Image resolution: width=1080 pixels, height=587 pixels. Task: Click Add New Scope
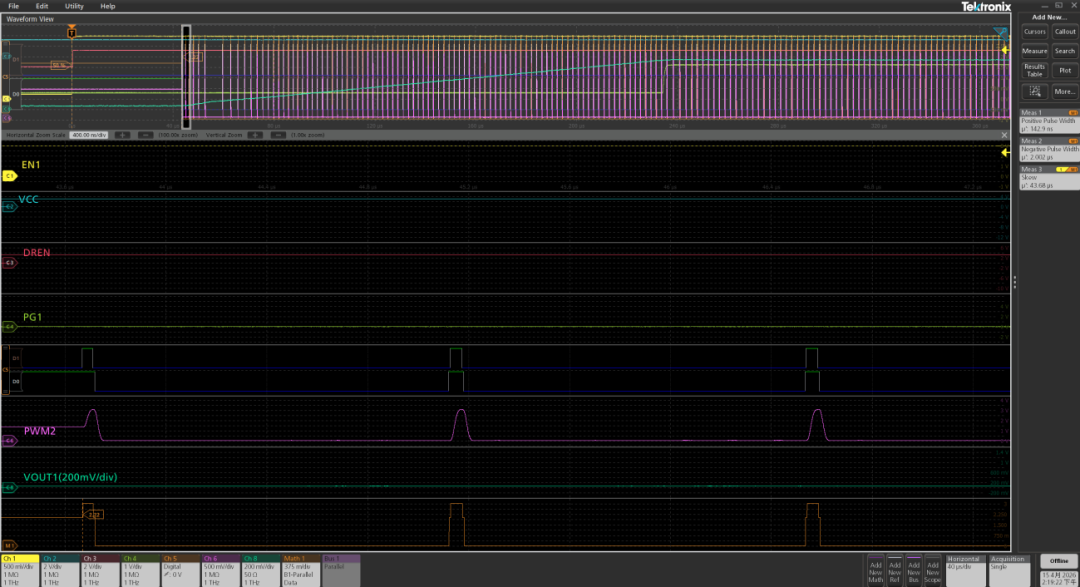pos(932,570)
